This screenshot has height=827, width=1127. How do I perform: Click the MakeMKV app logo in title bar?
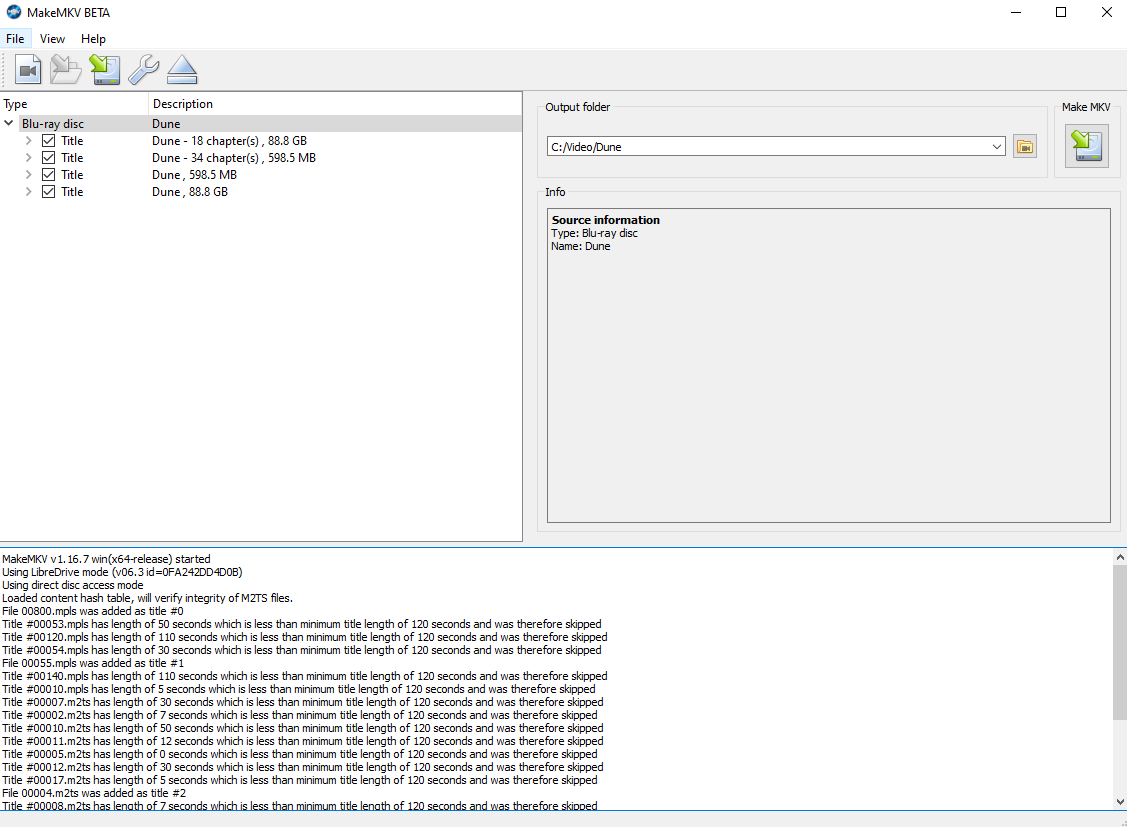(14, 12)
